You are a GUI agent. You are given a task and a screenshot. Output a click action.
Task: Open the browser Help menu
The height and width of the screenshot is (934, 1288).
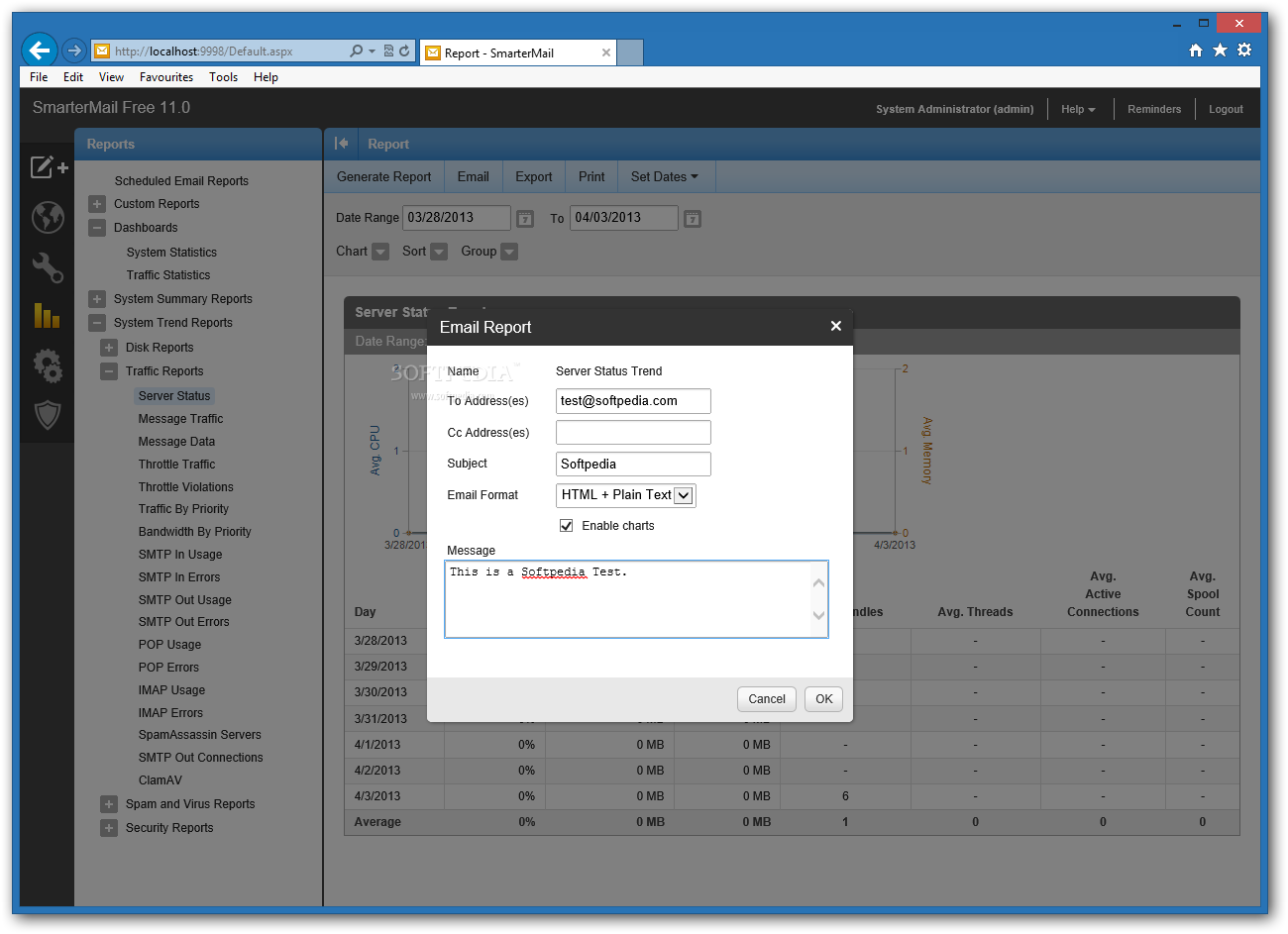click(266, 77)
